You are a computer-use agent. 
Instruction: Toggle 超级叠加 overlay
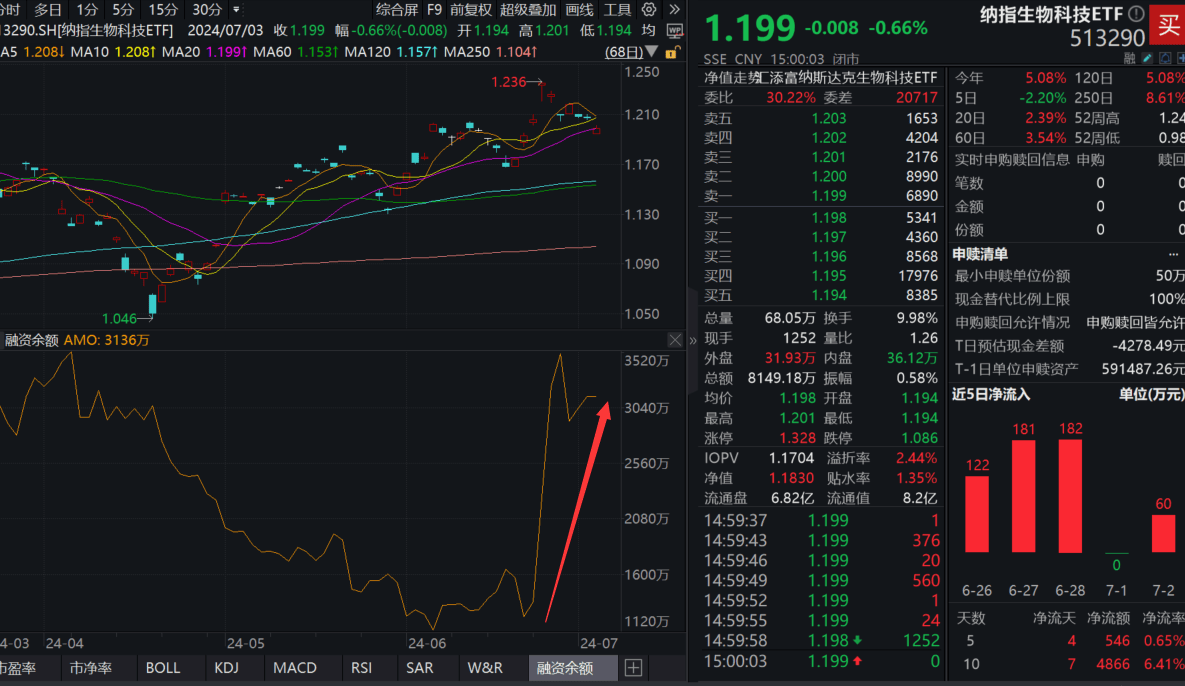coord(528,10)
